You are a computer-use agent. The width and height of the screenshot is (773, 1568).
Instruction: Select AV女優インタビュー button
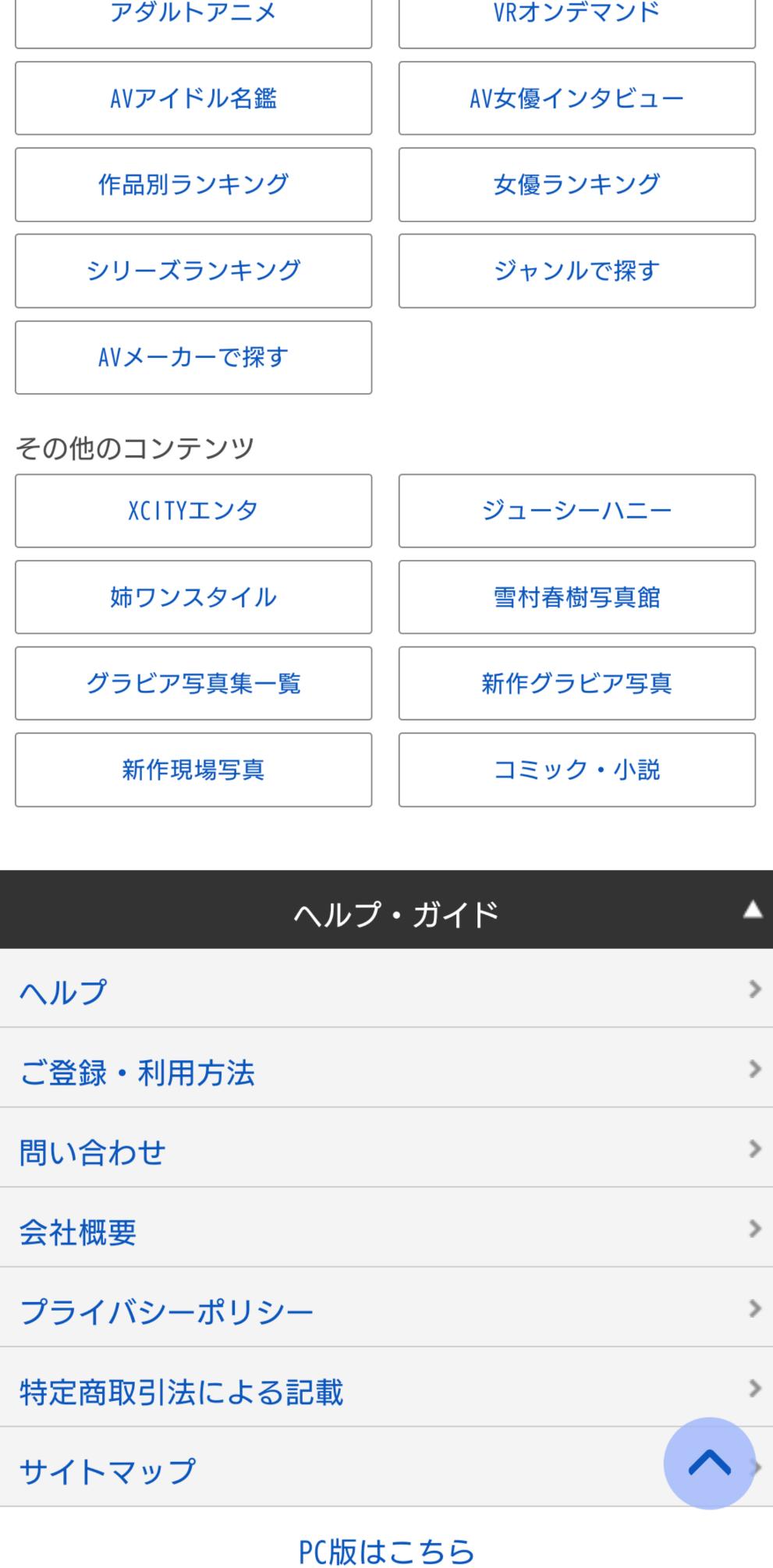point(577,99)
